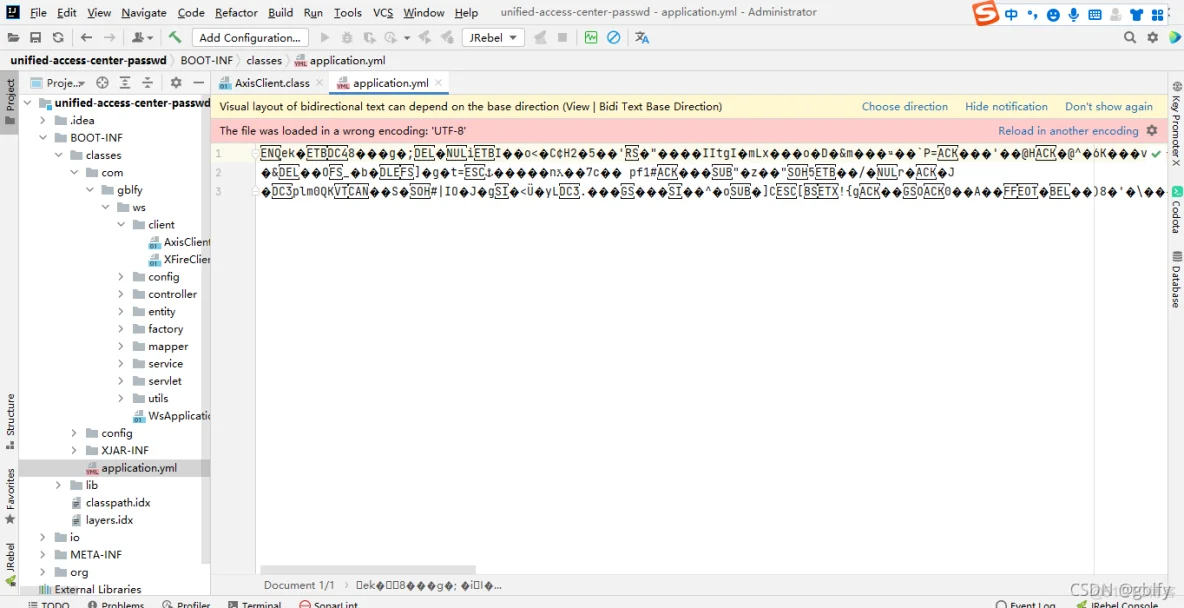Toggle the Structure tool window
1184x608 pixels.
coord(10,421)
